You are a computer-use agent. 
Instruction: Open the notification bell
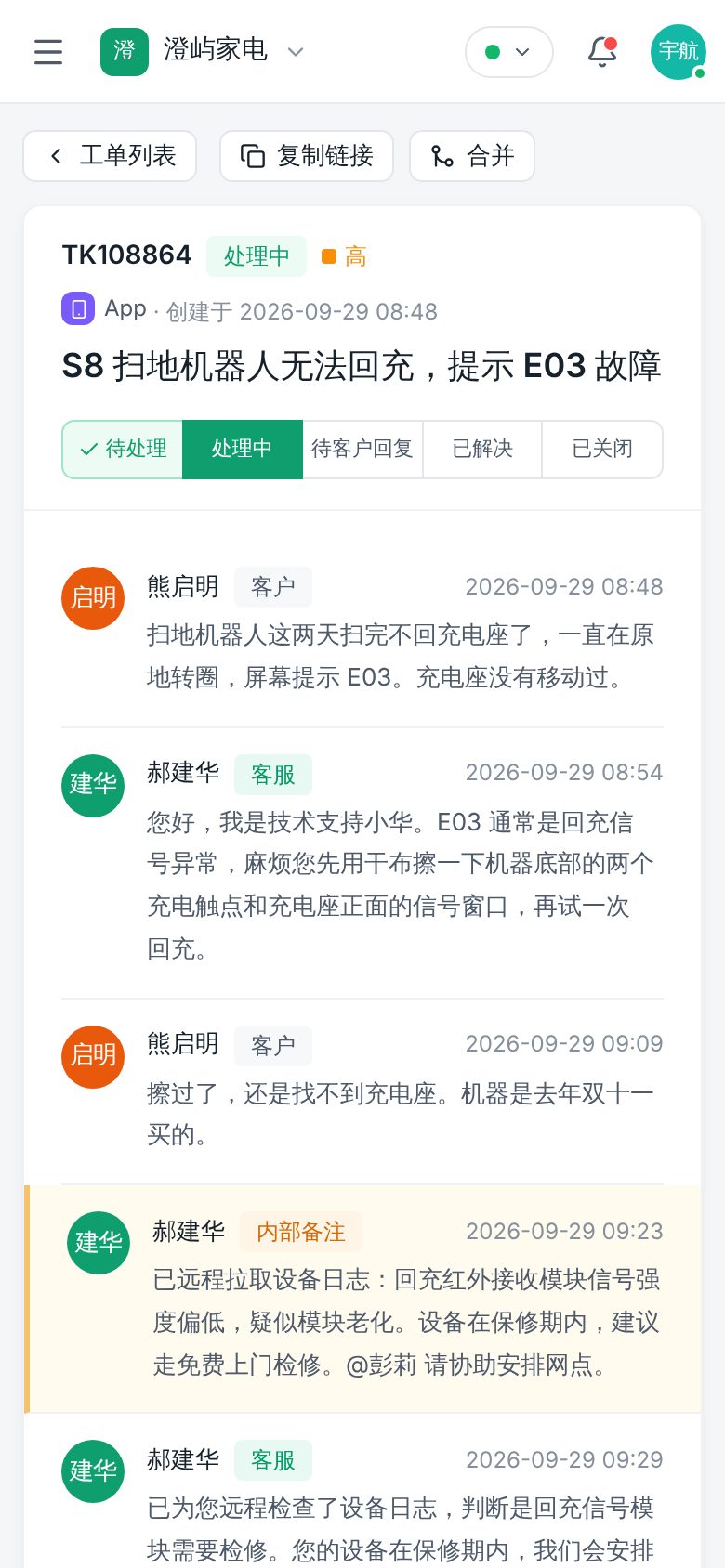(602, 51)
